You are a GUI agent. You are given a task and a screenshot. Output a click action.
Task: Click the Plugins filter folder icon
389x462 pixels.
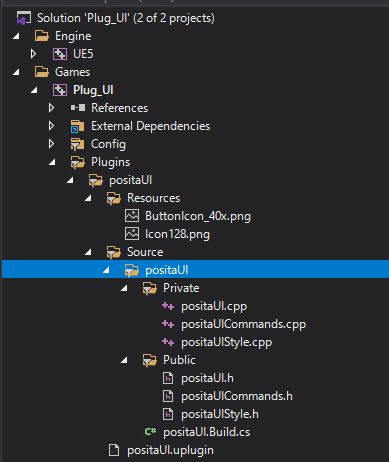click(x=77, y=162)
